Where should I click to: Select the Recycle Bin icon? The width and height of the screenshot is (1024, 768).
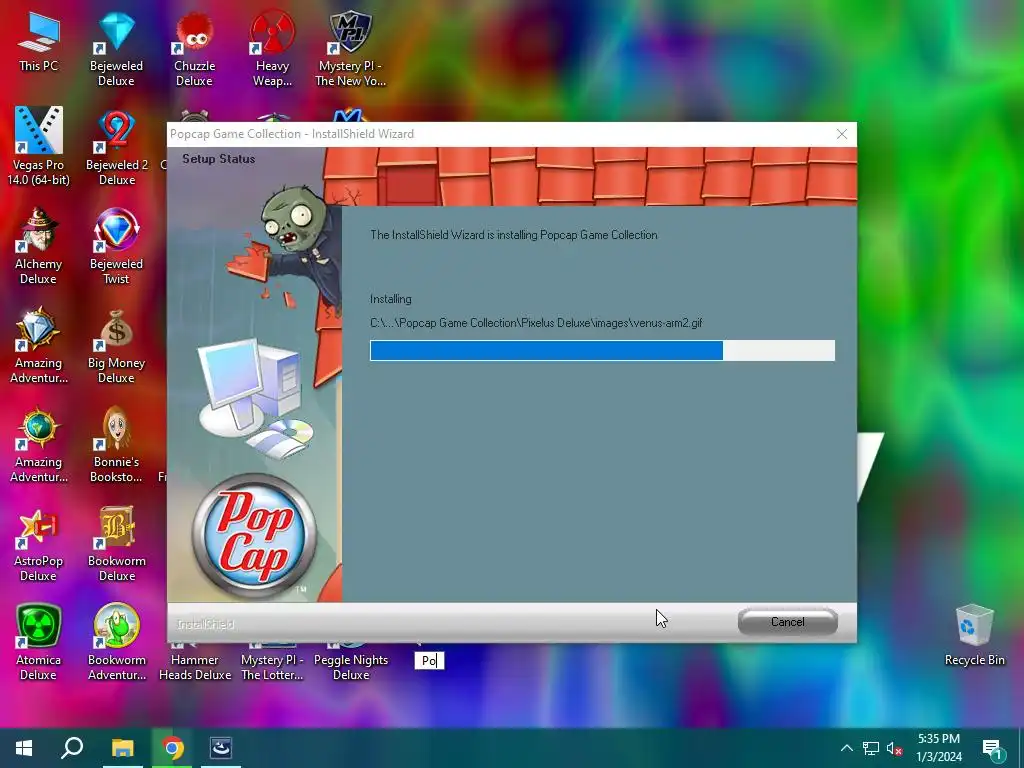(974, 635)
